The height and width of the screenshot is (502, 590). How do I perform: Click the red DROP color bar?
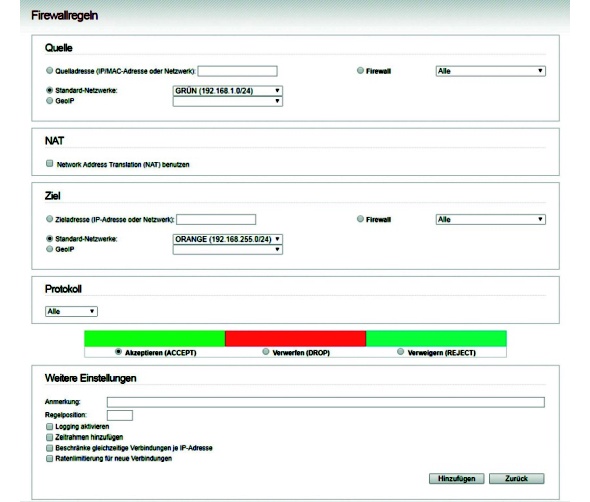point(295,338)
